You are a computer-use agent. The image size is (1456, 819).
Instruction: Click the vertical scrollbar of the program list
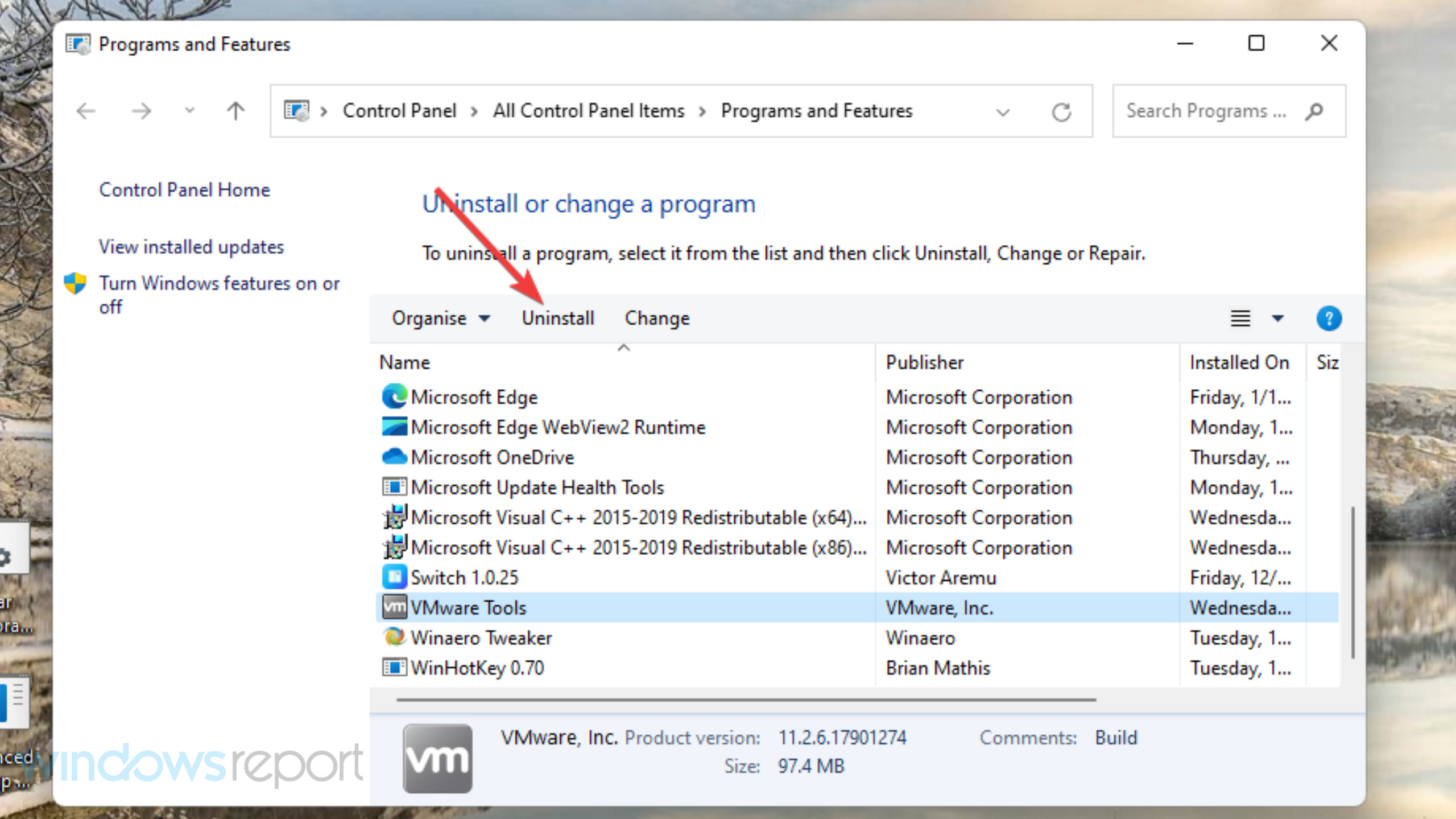tap(1352, 582)
